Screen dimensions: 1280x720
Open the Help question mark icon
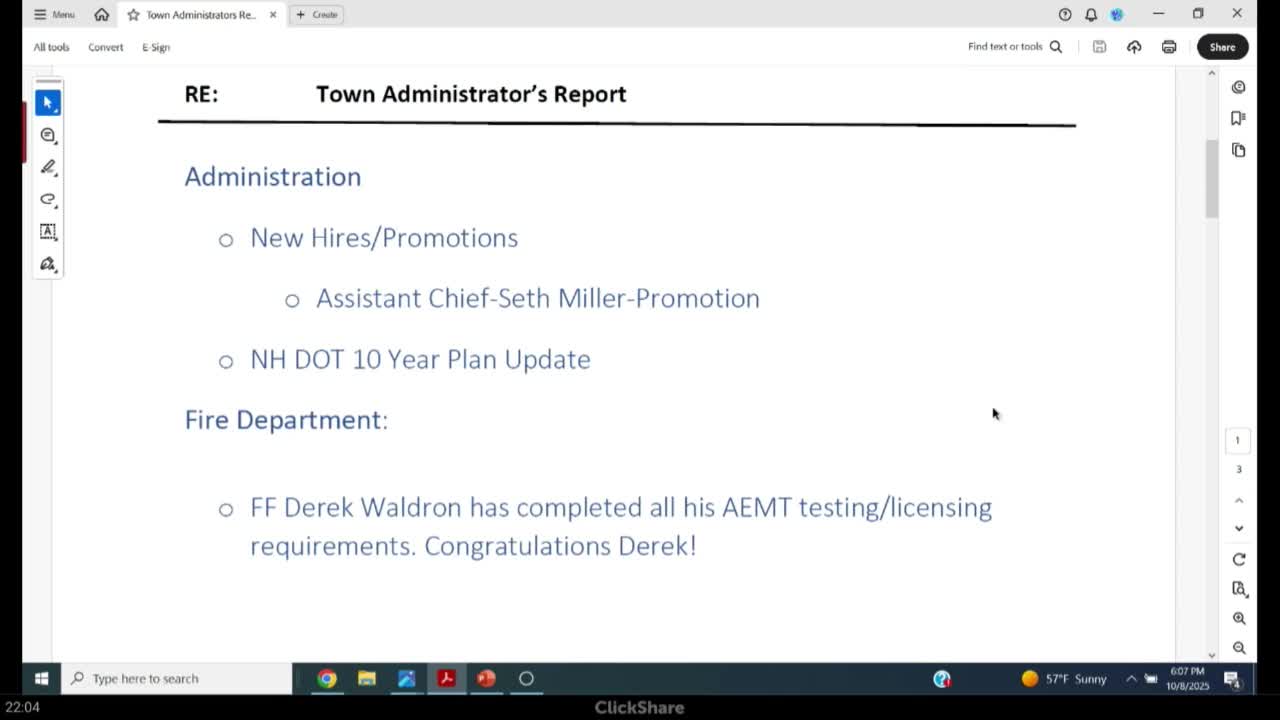(x=1065, y=14)
